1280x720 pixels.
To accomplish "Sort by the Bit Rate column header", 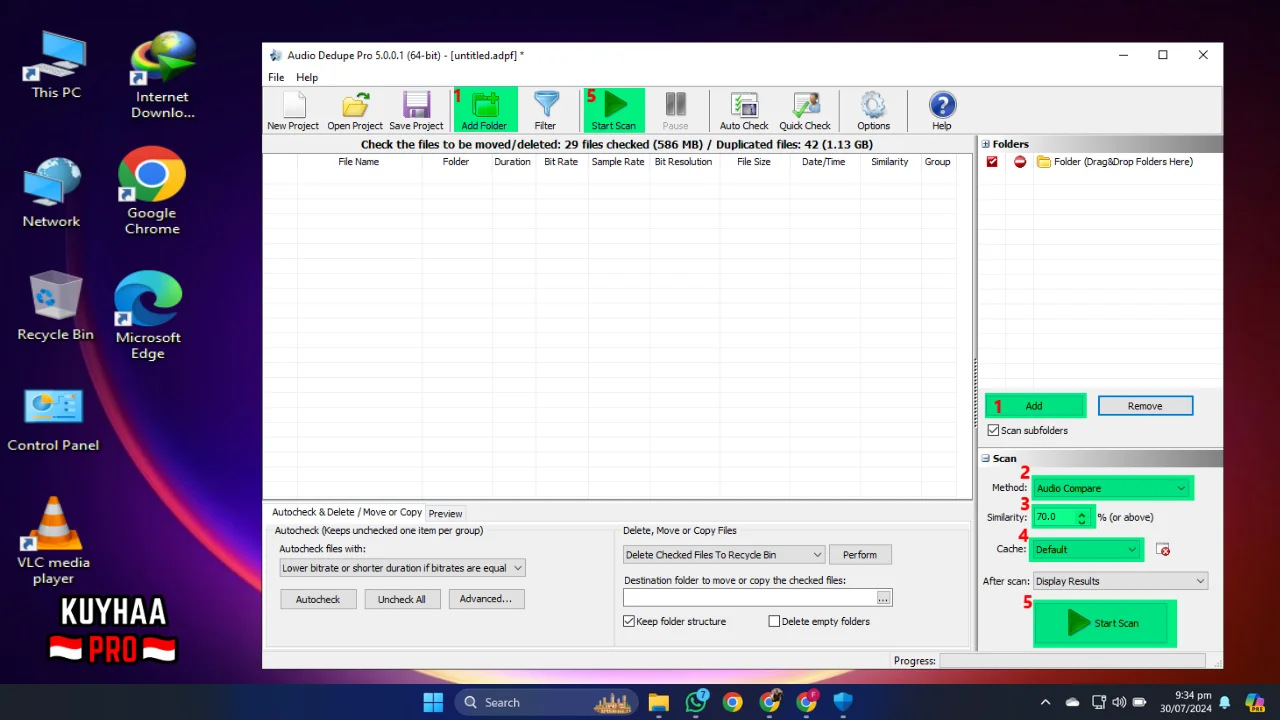I will (x=561, y=161).
